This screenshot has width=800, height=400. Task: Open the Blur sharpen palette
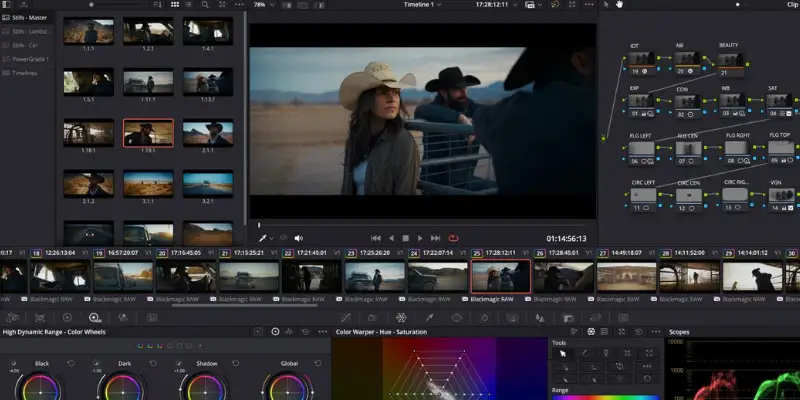540,318
